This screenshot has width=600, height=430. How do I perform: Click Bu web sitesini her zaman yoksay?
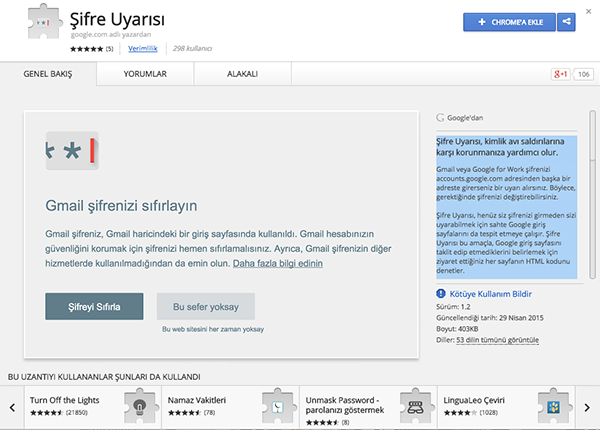(x=213, y=329)
